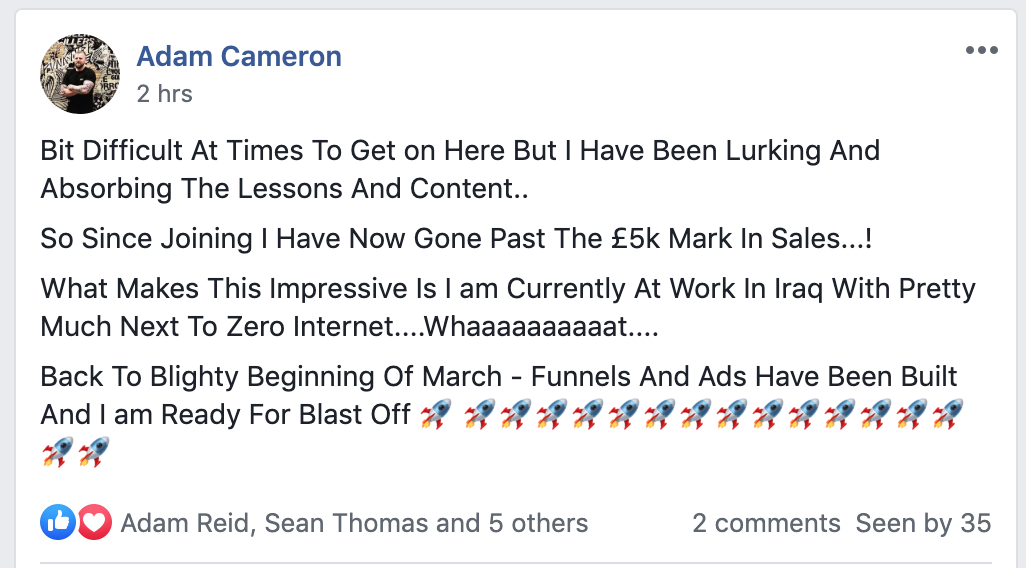View the 'Seen by 35' list
Image resolution: width=1026 pixels, height=568 pixels.
[923, 523]
